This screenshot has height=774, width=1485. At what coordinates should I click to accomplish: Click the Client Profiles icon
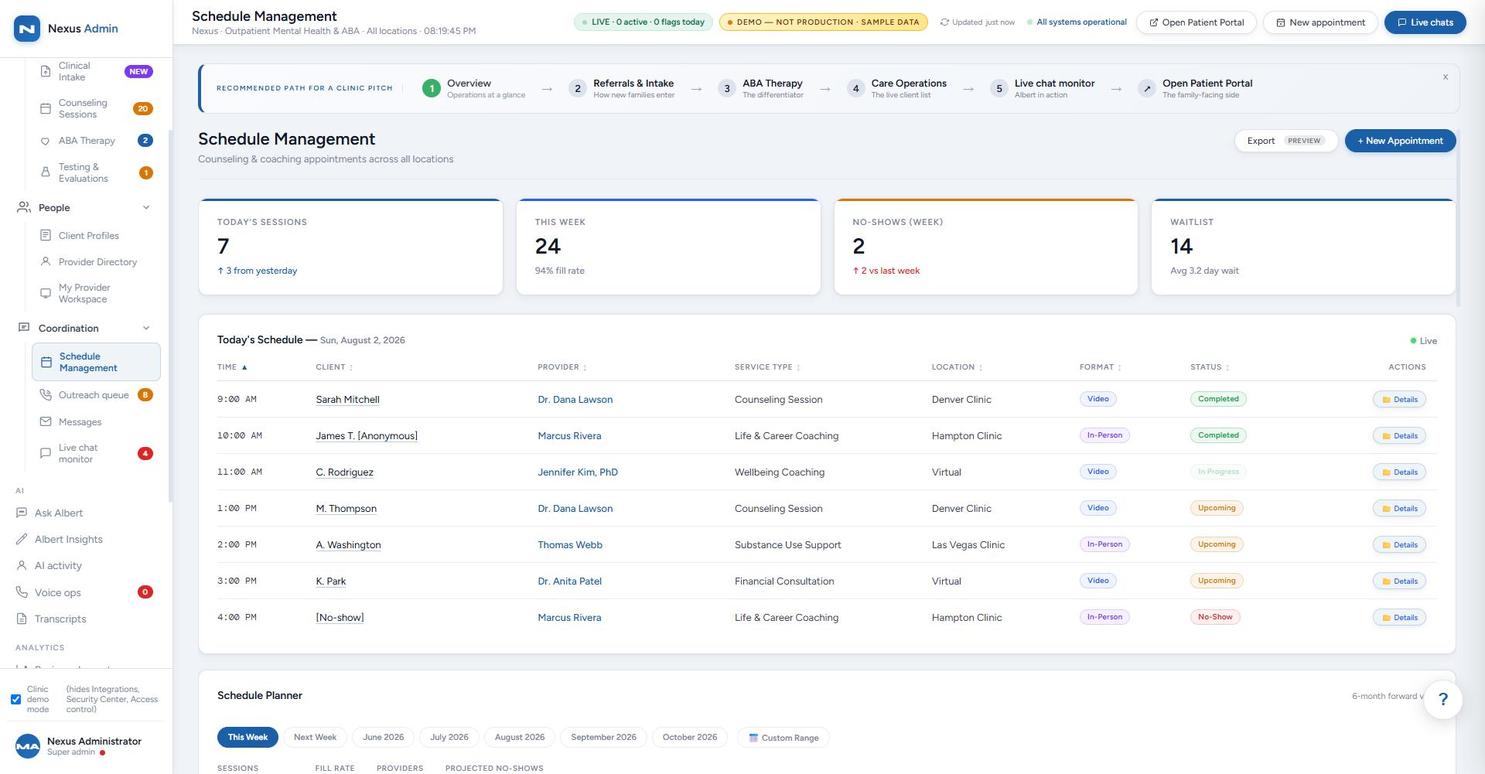pos(45,235)
